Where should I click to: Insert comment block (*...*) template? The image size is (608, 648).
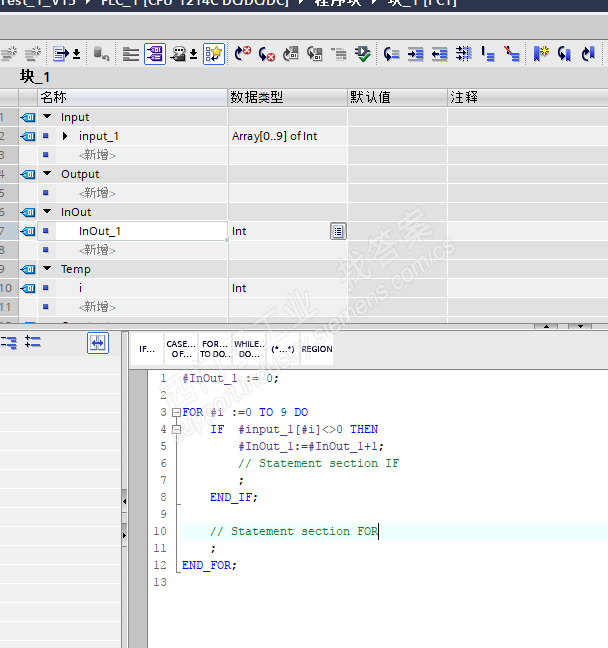(x=282, y=349)
